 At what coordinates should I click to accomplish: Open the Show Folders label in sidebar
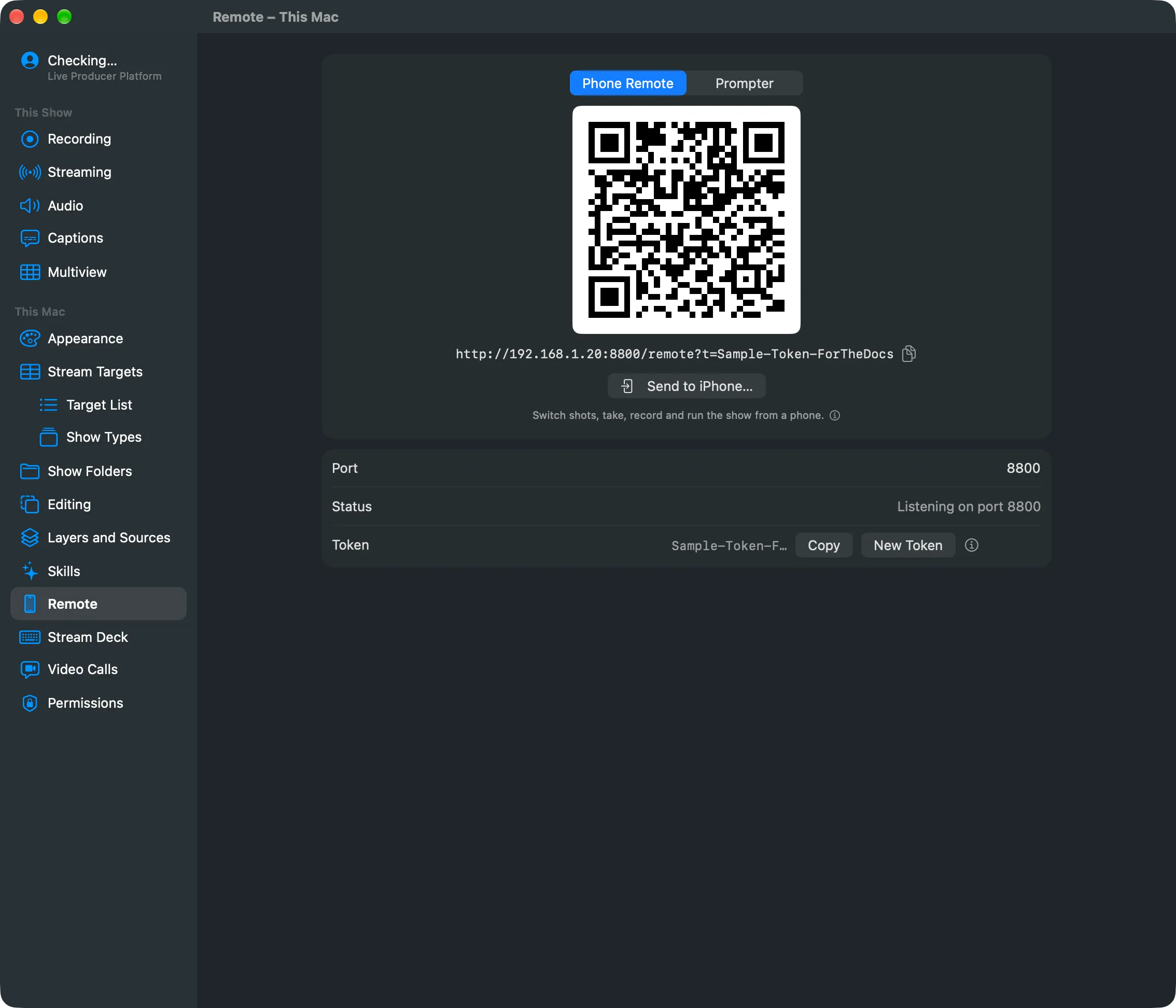click(x=90, y=471)
